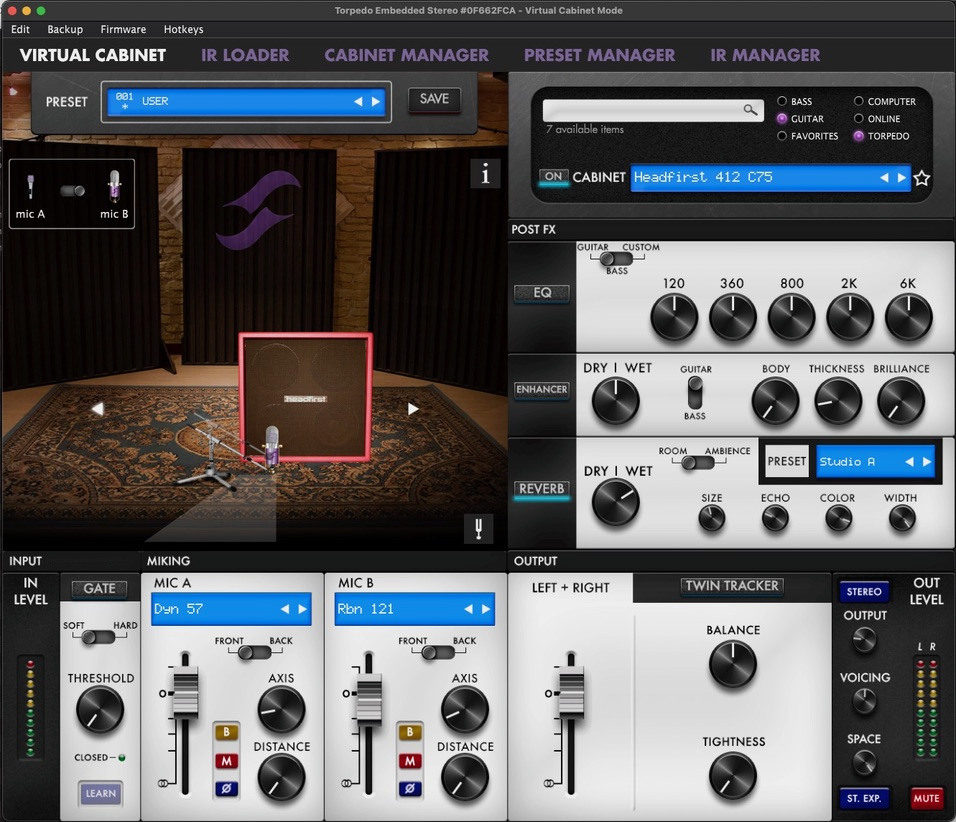
Task: Switch to the IR LOADER tab
Action: (x=245, y=55)
